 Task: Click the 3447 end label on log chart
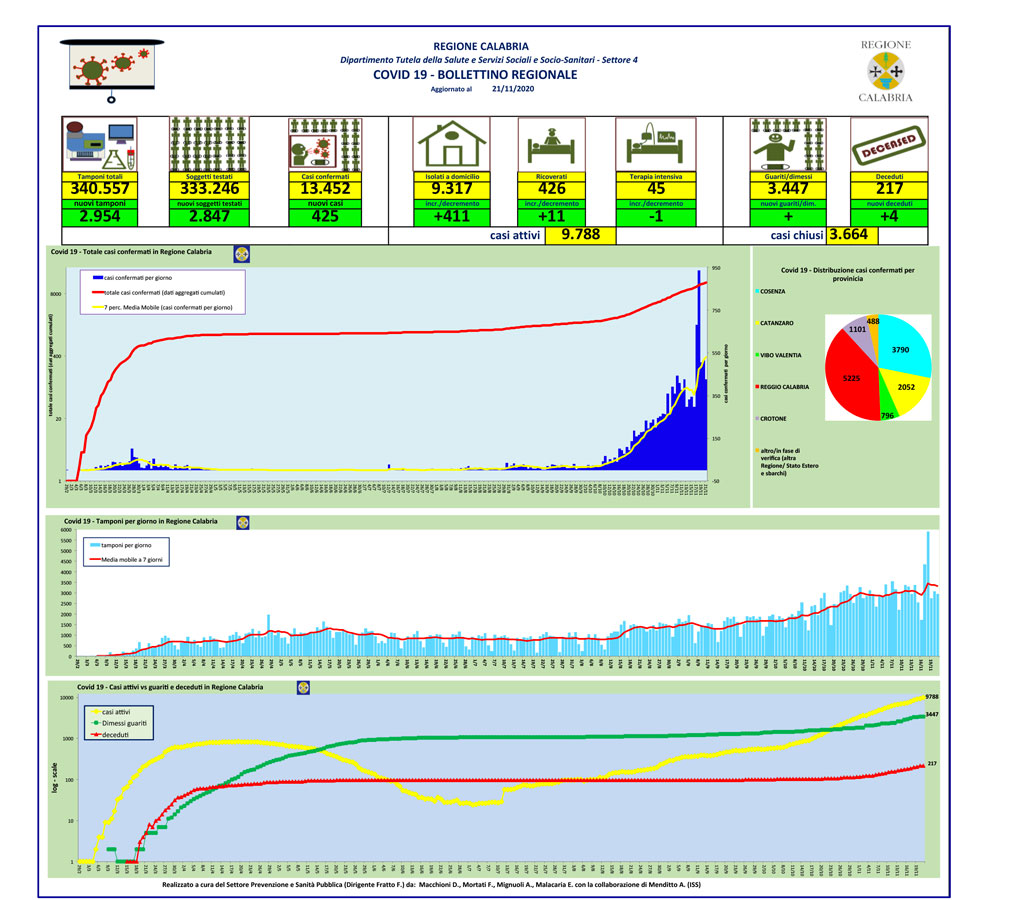(x=932, y=715)
